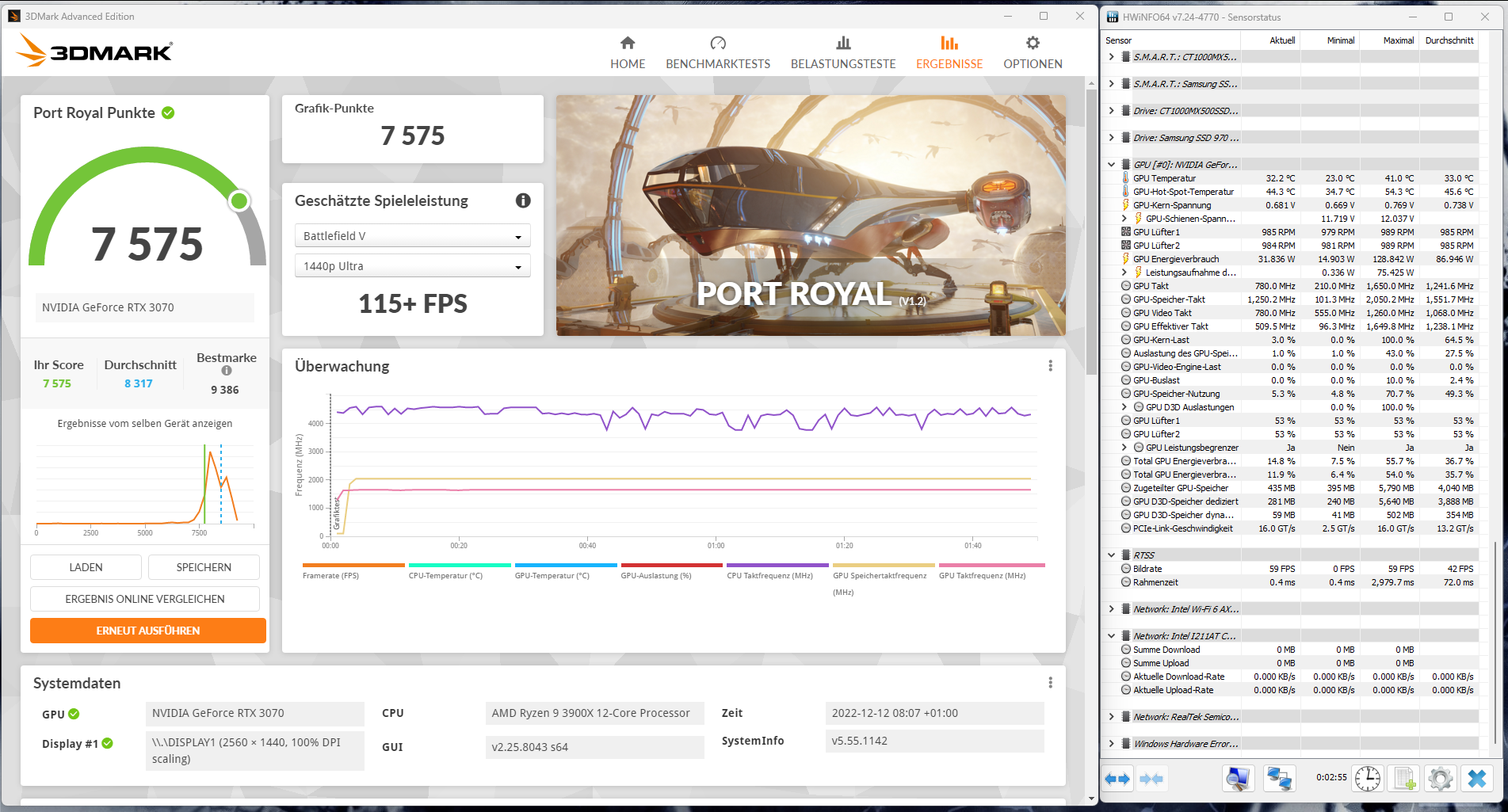
Task: Open the Überwachung three-dot menu
Action: coord(1051,366)
